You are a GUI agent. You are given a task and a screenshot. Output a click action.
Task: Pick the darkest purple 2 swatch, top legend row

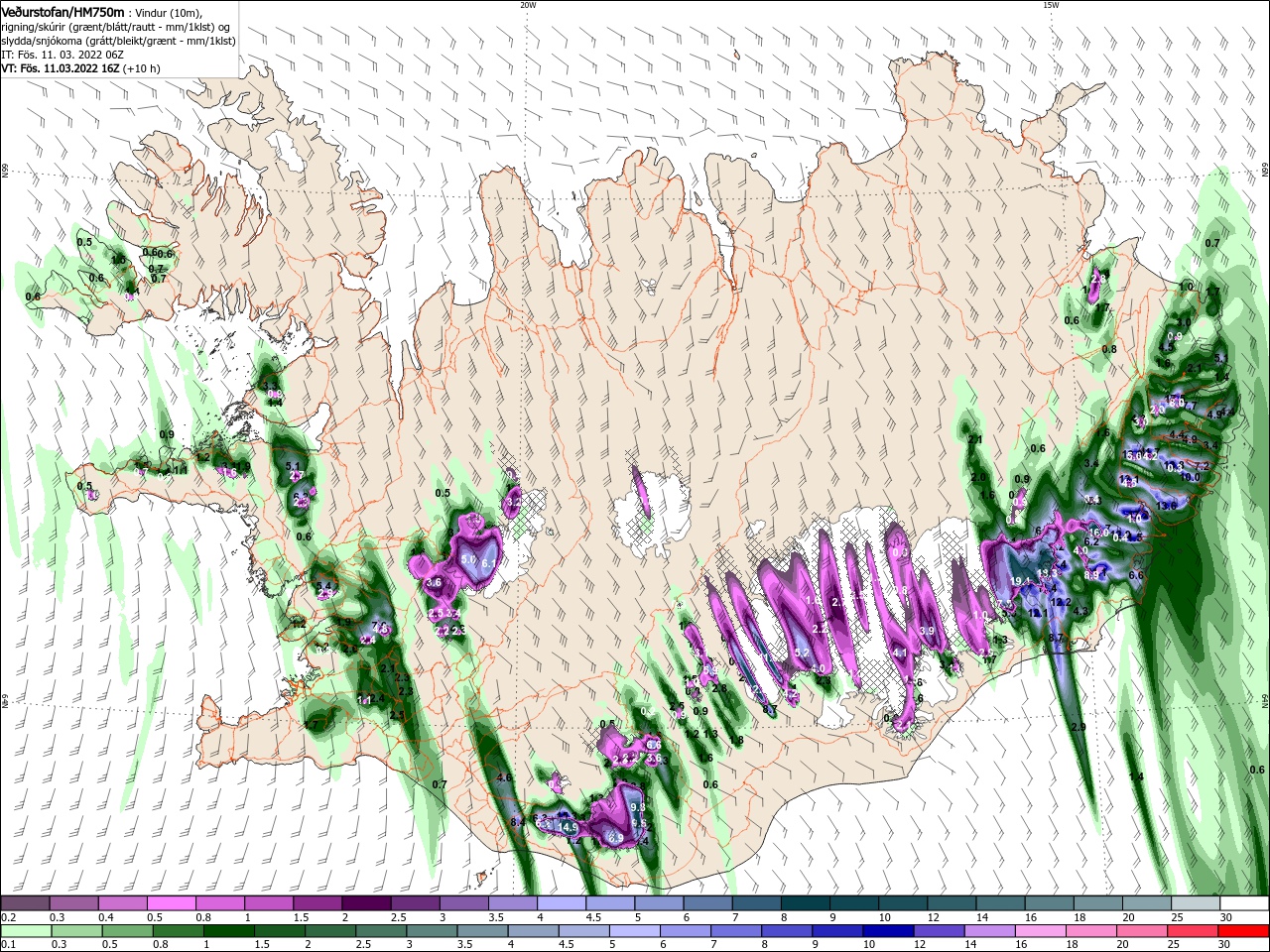coord(365,903)
